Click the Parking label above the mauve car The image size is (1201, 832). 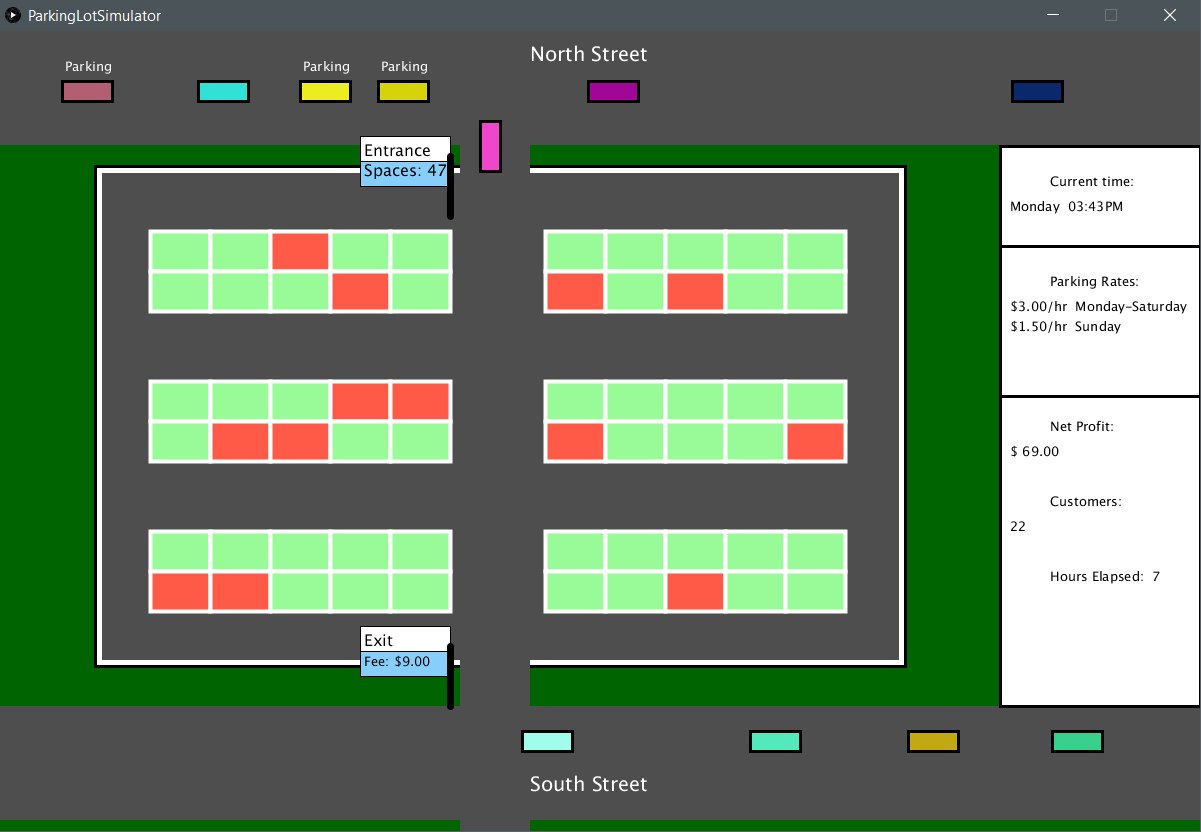88,67
